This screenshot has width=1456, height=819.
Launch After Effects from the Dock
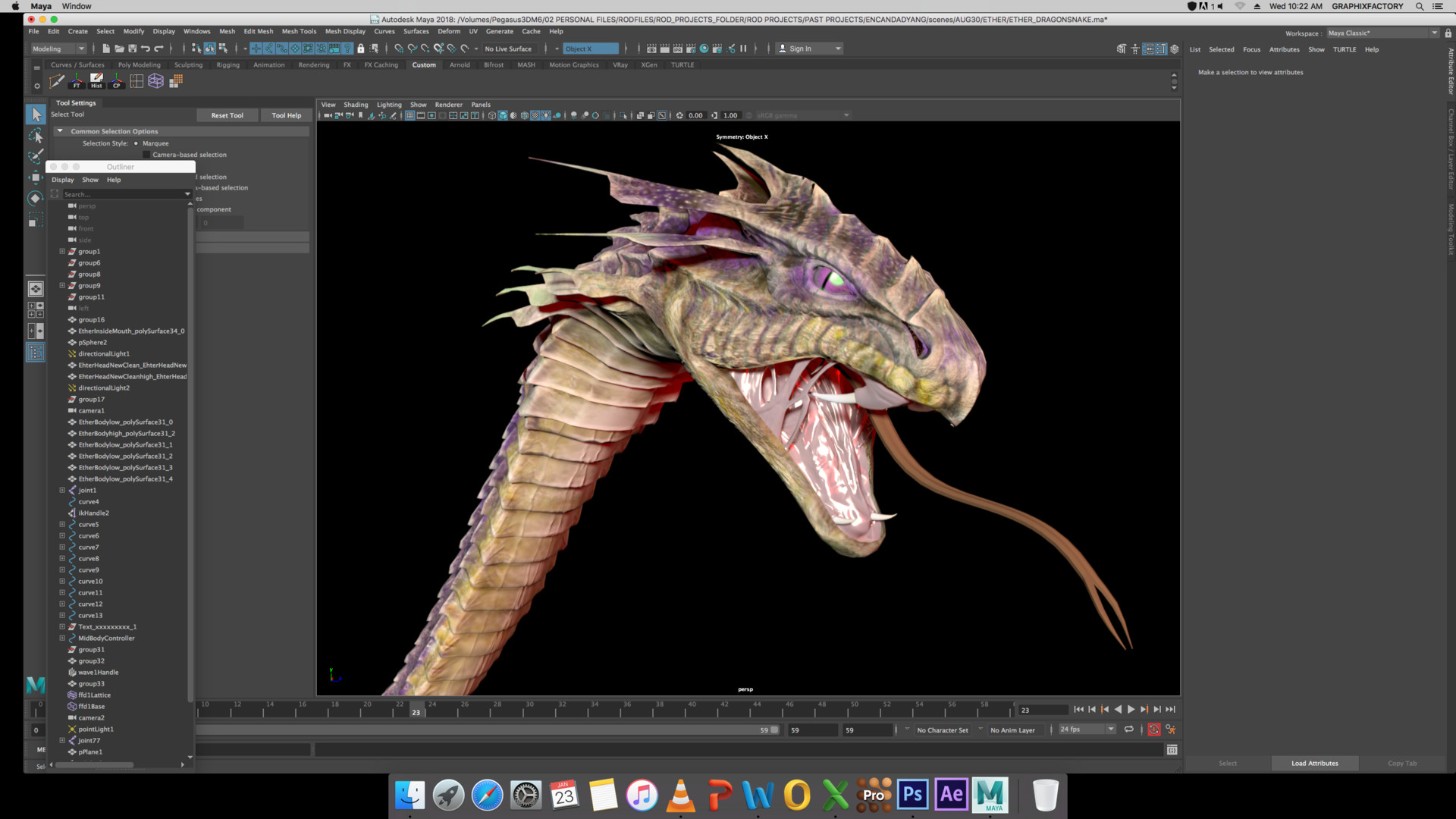[952, 795]
